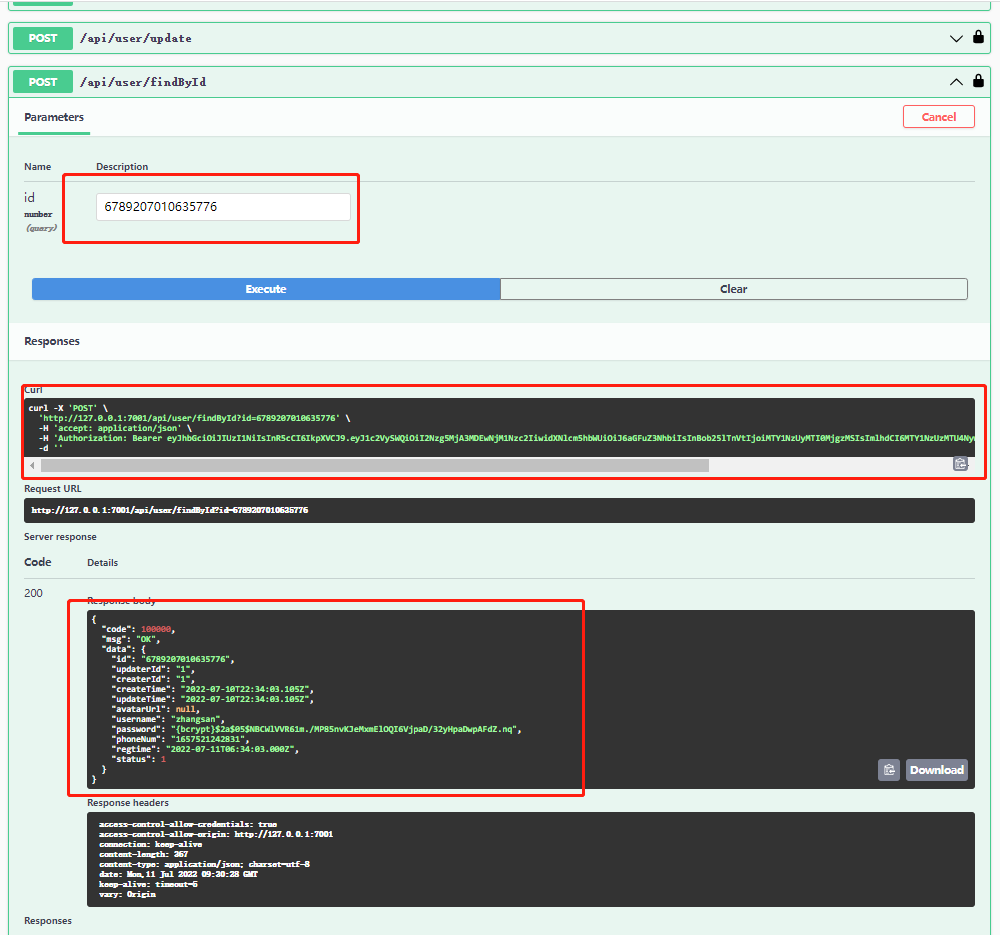Click the content-type response header line
This screenshot has width=1000, height=935.
(x=205, y=864)
